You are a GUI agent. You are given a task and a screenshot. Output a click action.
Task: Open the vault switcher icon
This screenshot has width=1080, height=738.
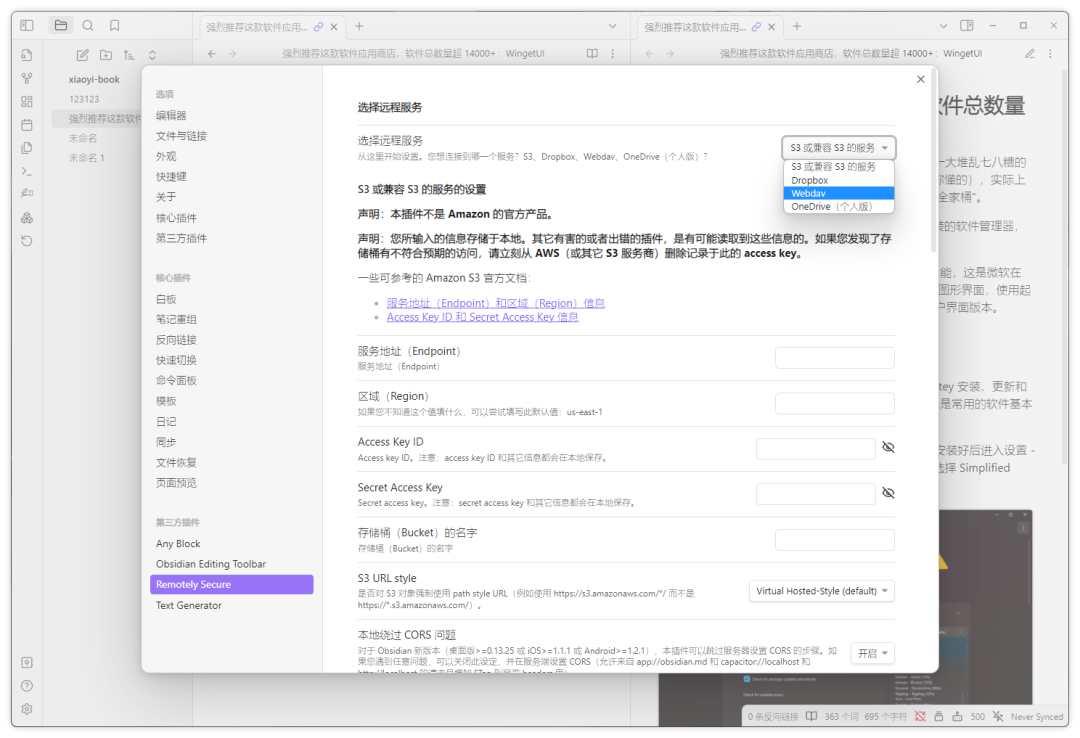(x=27, y=662)
